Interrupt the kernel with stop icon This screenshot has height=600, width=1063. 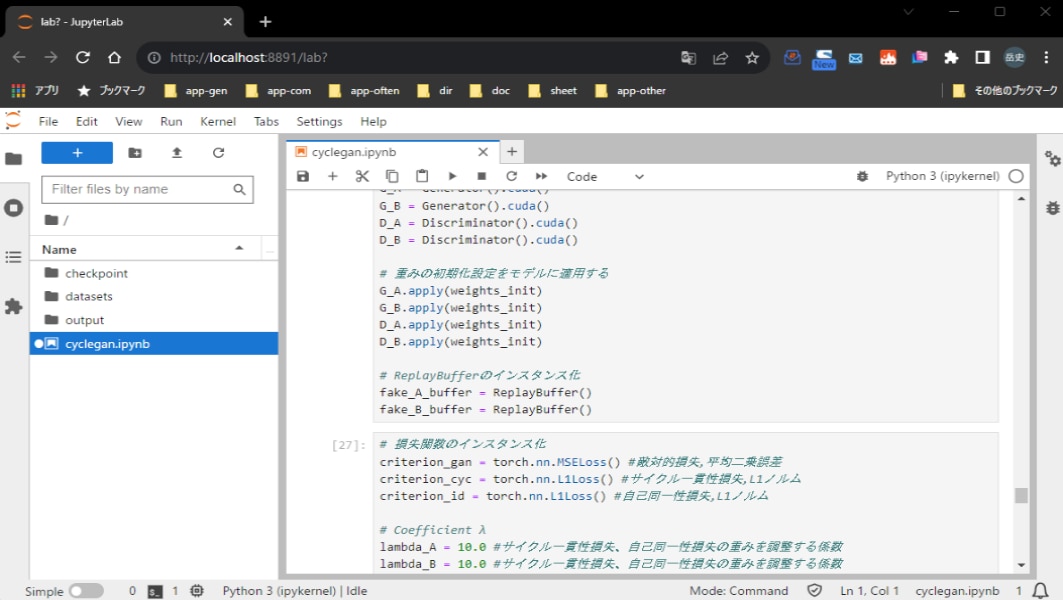point(481,176)
